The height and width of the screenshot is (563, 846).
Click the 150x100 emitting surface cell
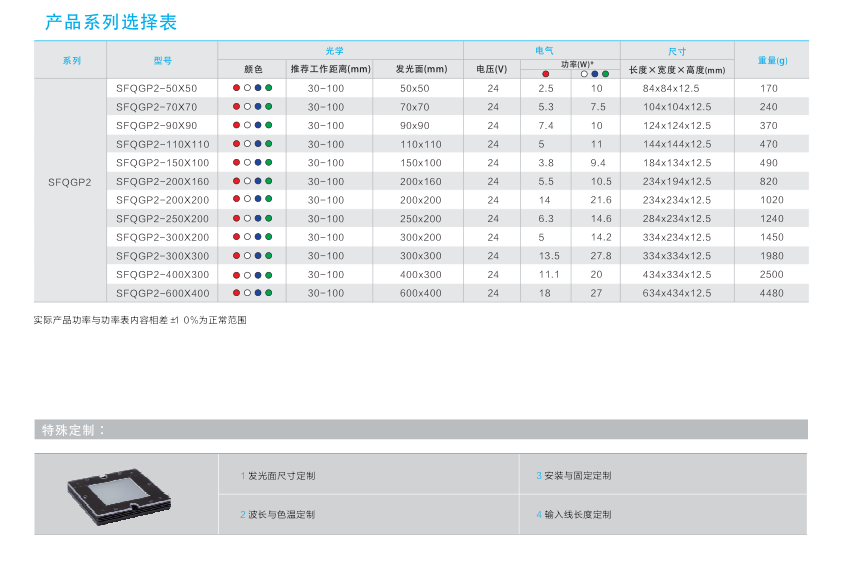[x=421, y=162]
